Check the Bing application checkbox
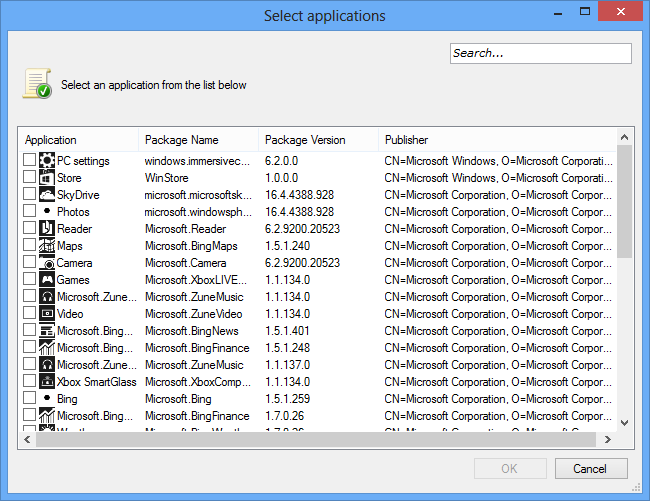Viewport: 650px width, 501px height. tap(29, 399)
